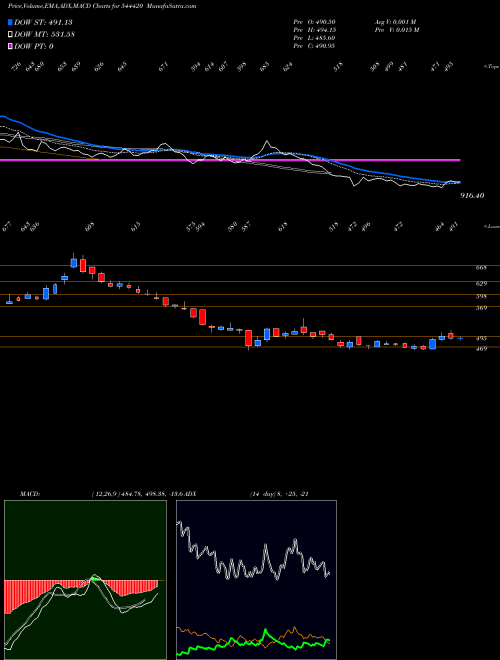Click the '(14 day) 8, +23, -21' ADX values
The width and height of the screenshot is (500, 660).
279,494
